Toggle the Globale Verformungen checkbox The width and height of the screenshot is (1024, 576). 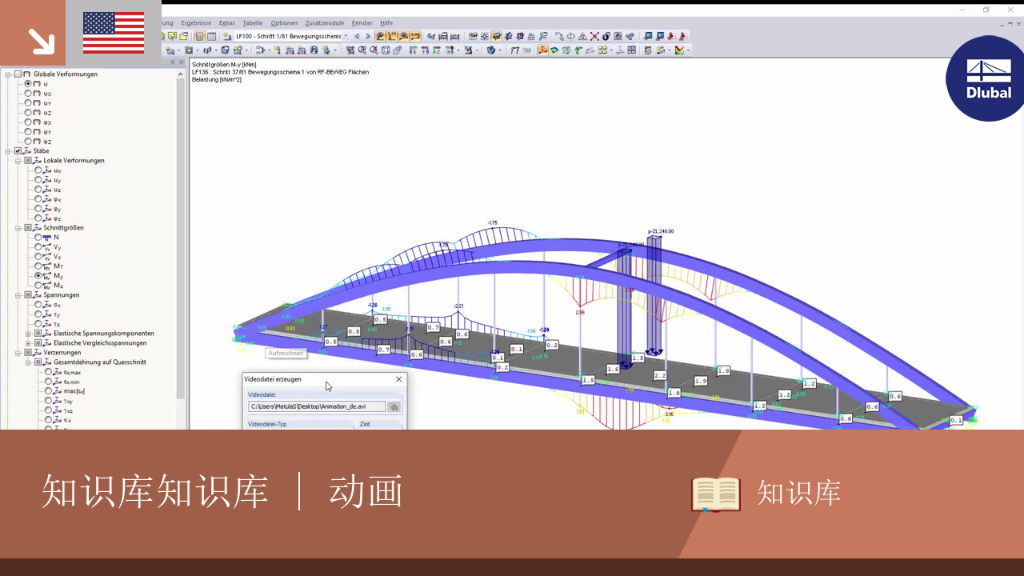click(x=18, y=74)
